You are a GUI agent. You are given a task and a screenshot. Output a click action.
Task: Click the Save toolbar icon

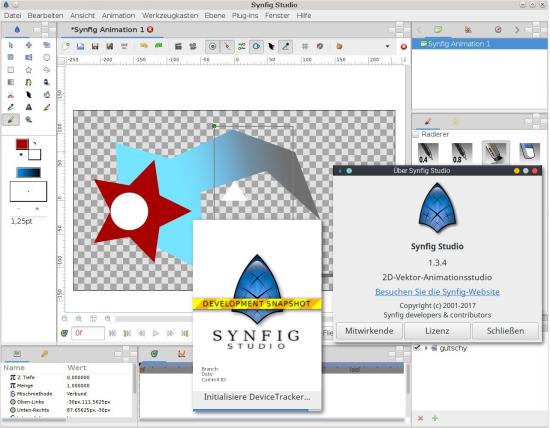(95, 46)
